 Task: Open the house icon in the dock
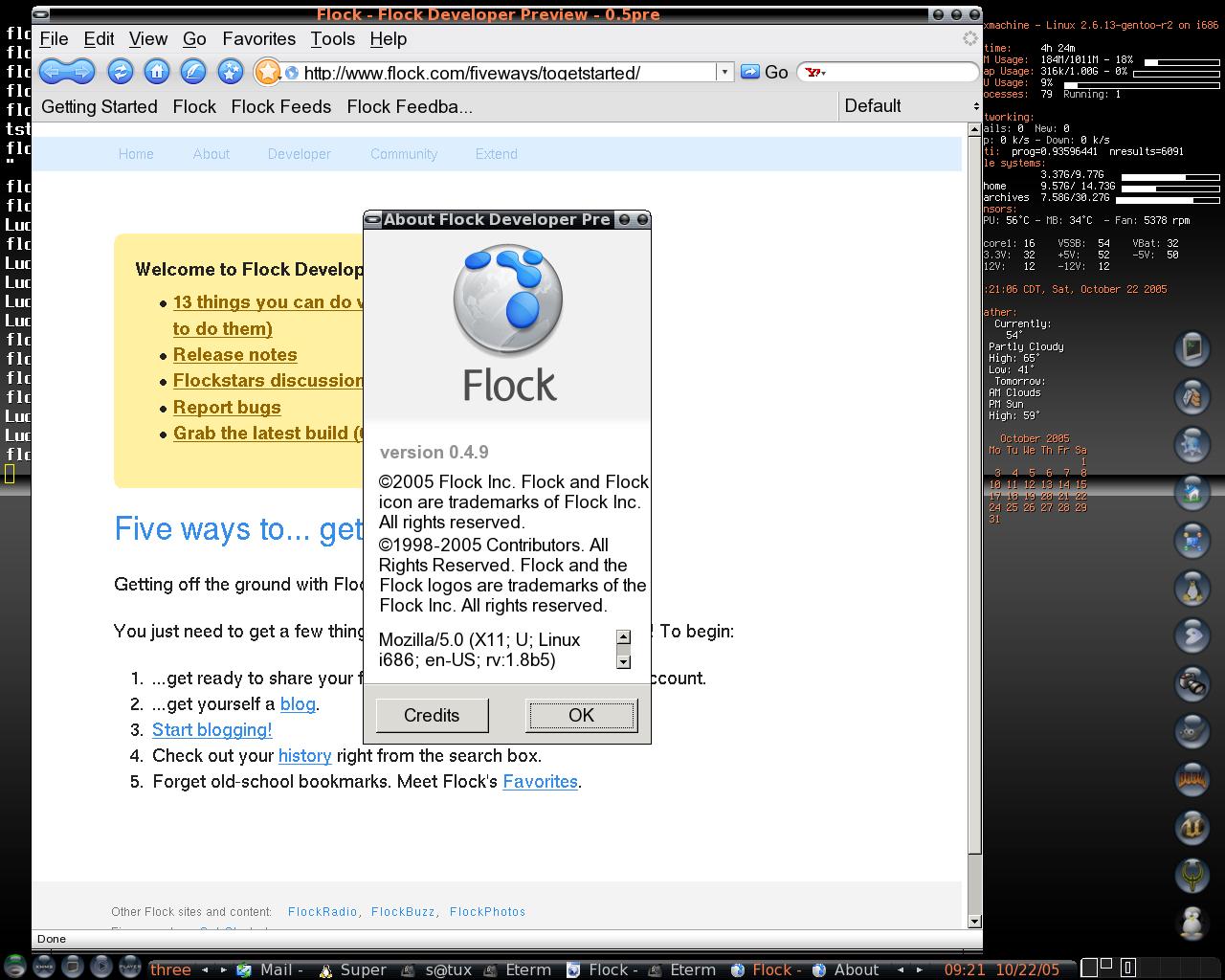pos(1192,492)
